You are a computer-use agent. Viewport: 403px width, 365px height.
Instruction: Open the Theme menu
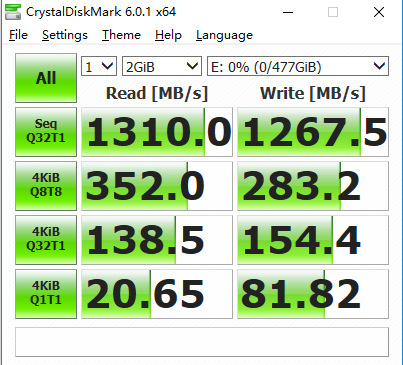[121, 35]
